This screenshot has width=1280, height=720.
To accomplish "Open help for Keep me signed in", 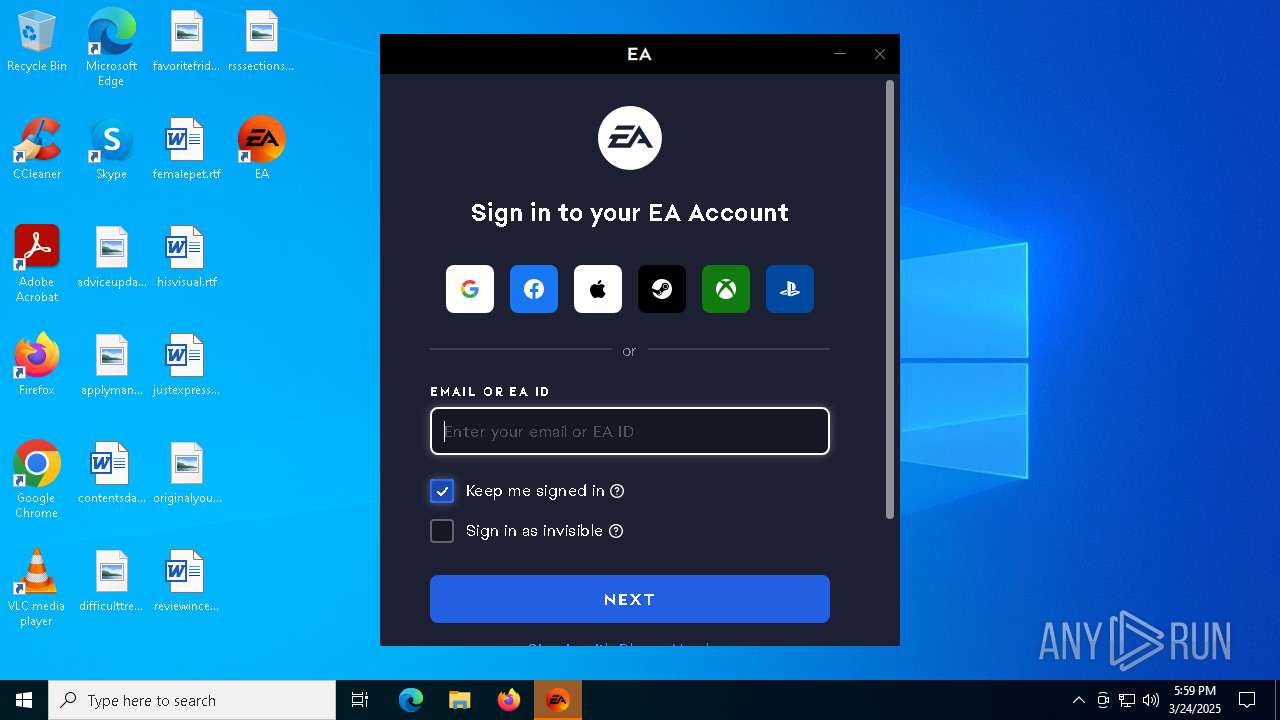I will (617, 491).
